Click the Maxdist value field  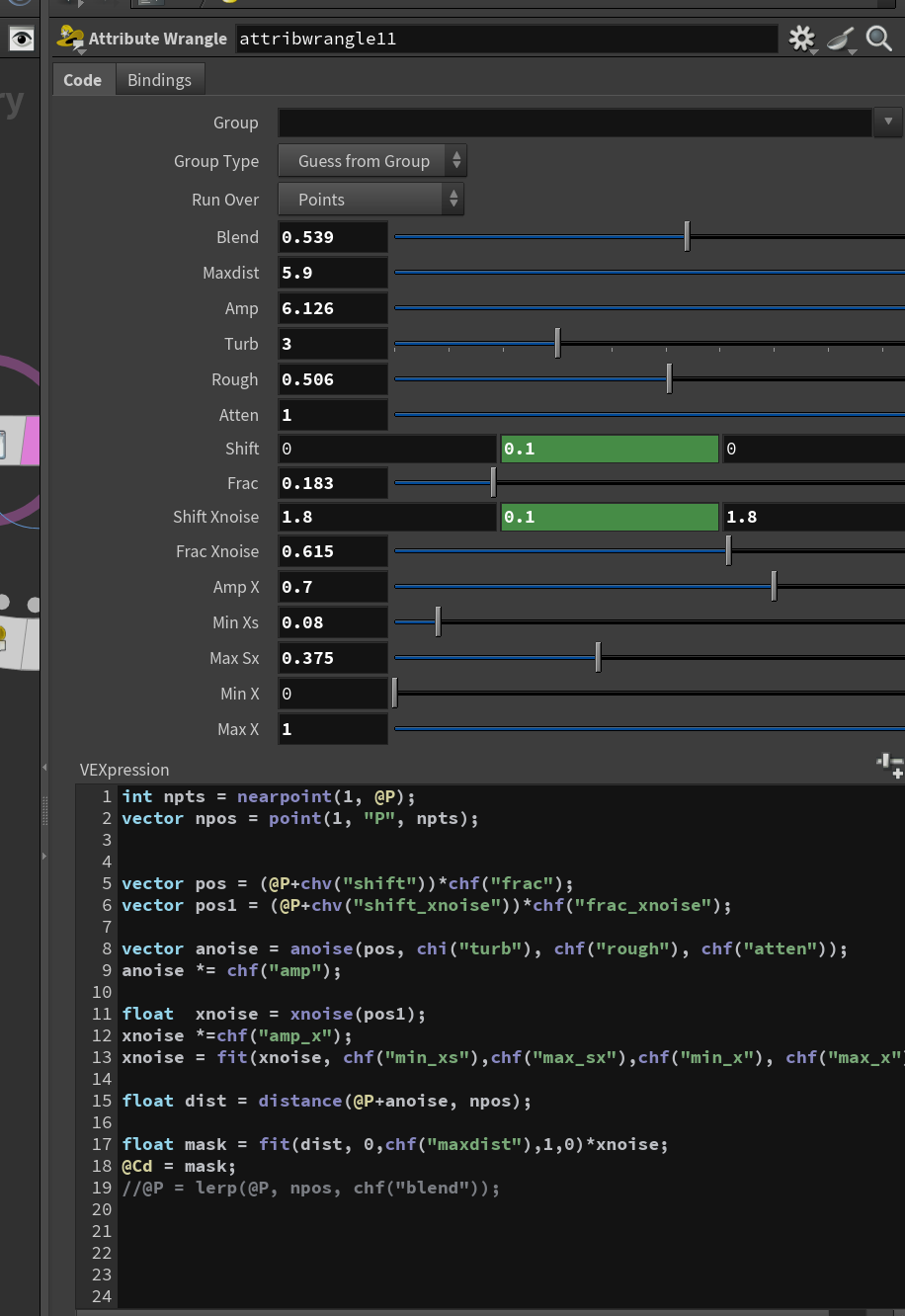[x=333, y=273]
